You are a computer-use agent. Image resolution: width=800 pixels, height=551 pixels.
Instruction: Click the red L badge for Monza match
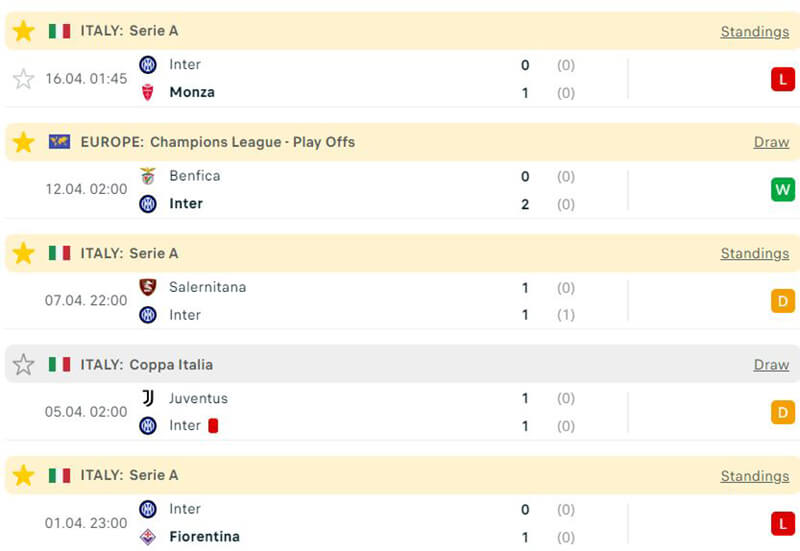point(782,79)
